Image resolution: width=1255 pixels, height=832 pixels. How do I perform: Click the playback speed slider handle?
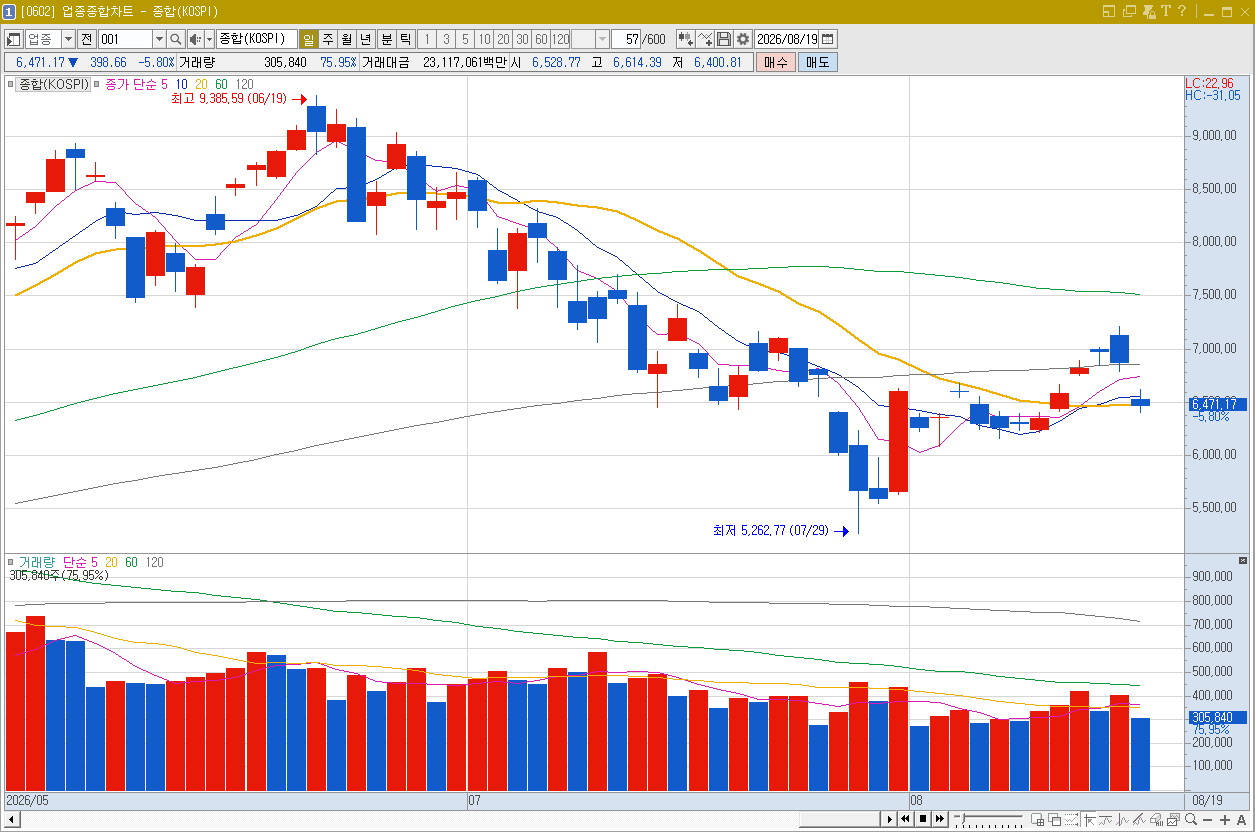coord(961,818)
